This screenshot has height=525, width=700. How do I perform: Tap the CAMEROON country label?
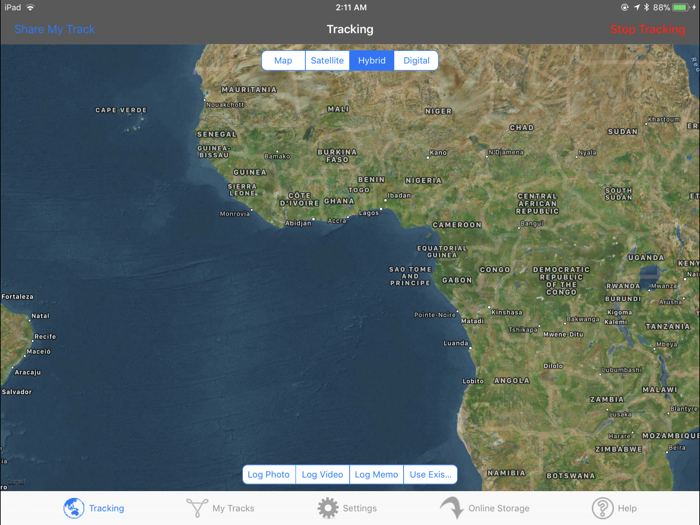point(457,225)
